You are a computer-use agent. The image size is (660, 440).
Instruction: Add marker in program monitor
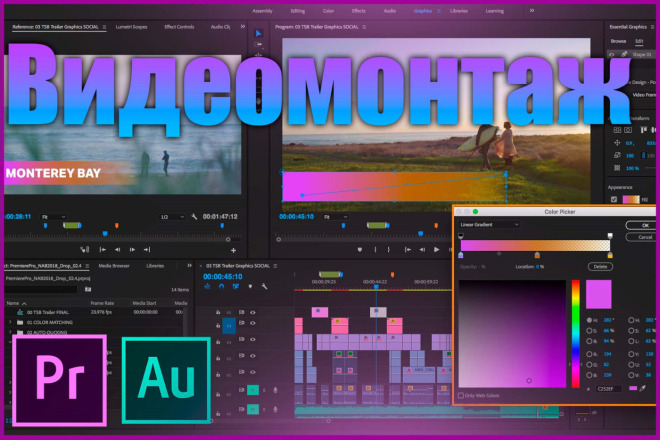tap(359, 250)
